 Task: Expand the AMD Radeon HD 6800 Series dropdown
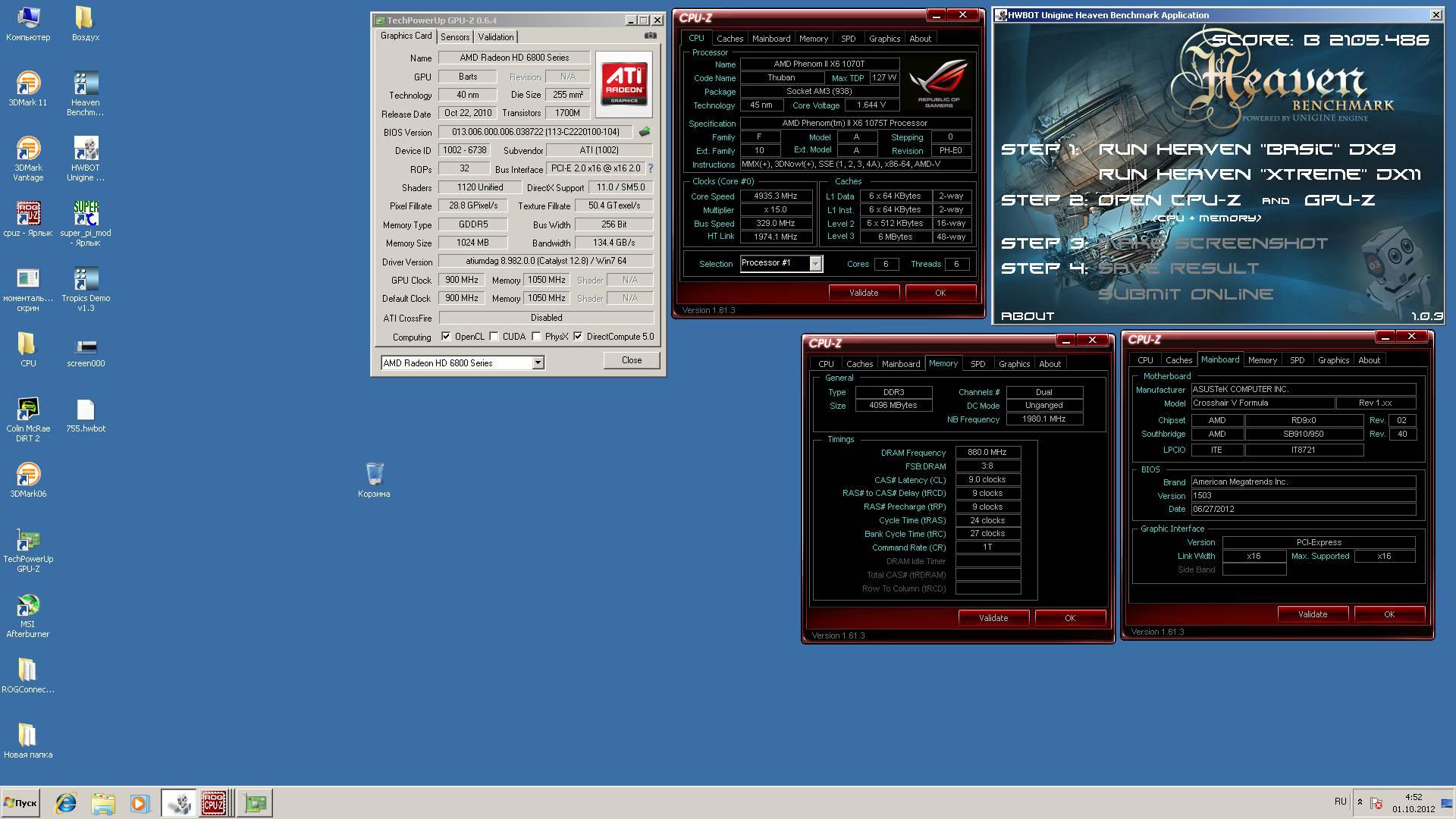[x=538, y=363]
